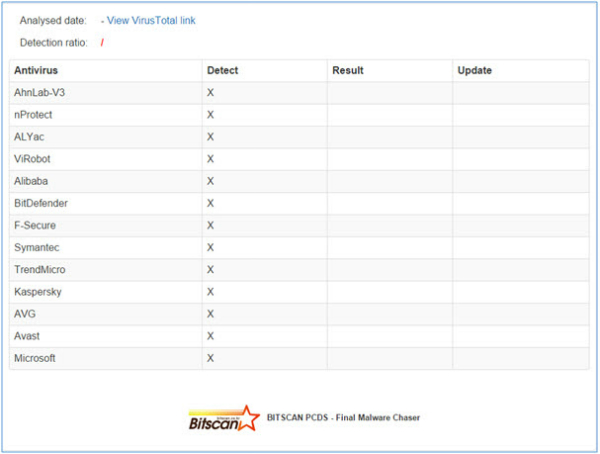The height and width of the screenshot is (454, 600).
Task: Click the F-Secure antivirus name
Action: (x=35, y=225)
